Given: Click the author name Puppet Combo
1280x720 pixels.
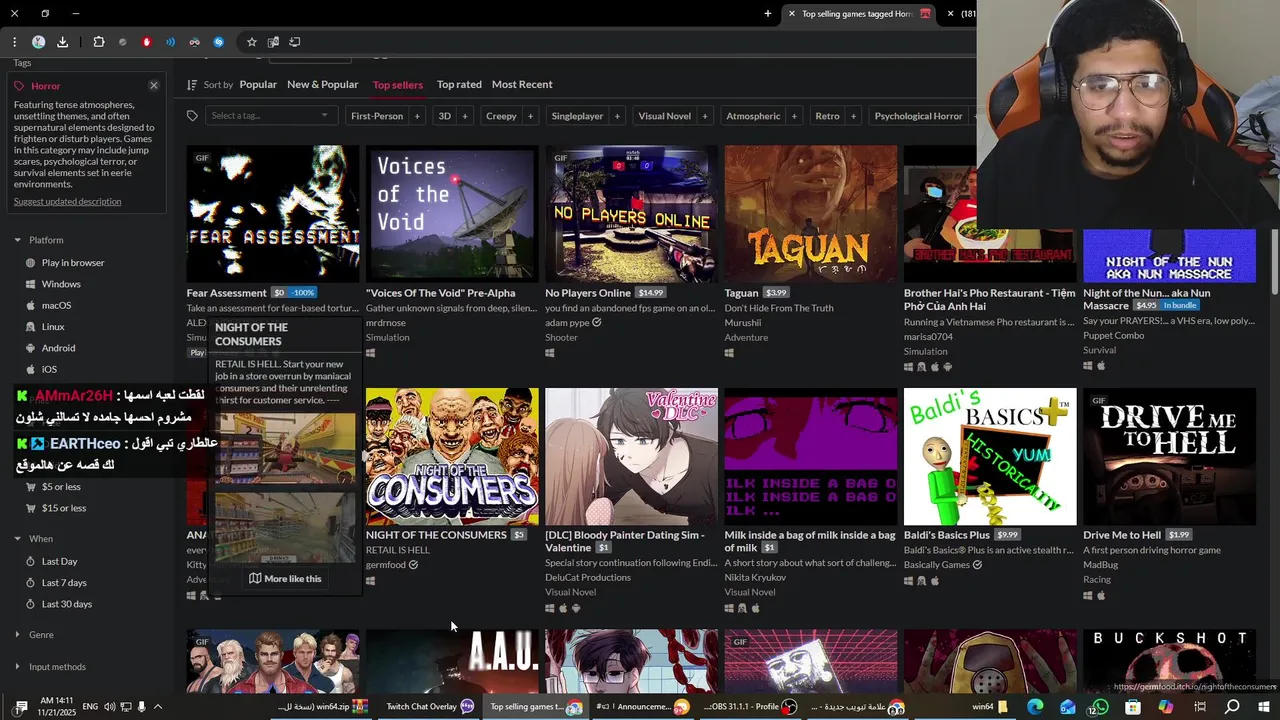Looking at the screenshot, I should pos(1113,336).
